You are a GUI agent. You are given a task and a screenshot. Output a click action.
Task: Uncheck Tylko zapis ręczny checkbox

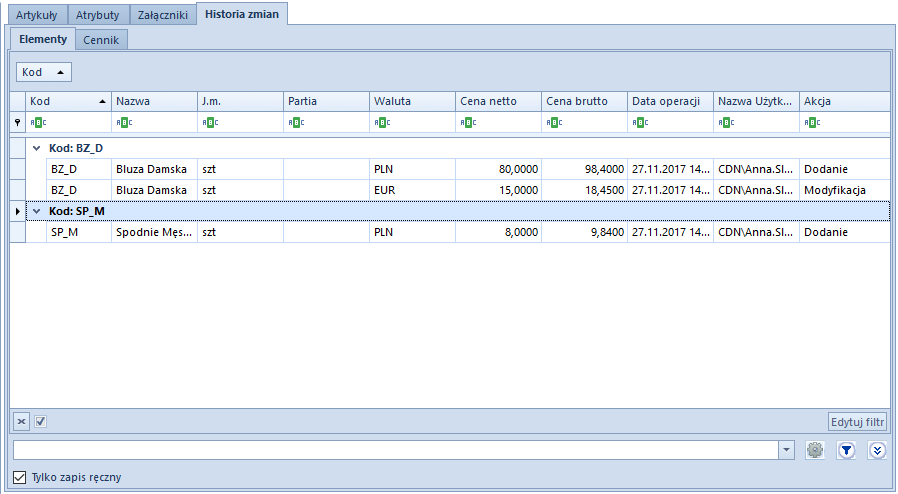click(x=19, y=477)
